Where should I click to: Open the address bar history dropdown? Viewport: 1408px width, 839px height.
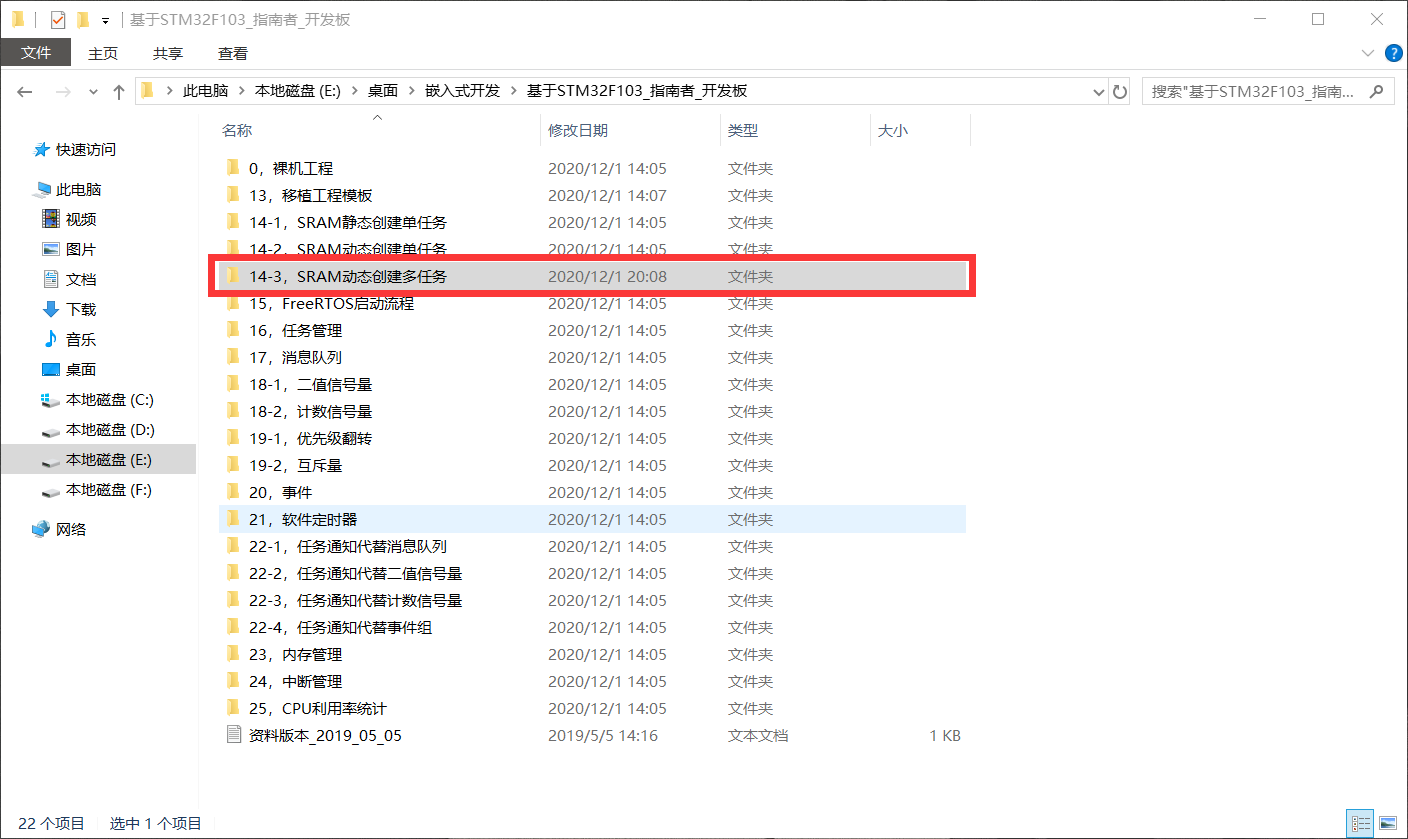1098,91
